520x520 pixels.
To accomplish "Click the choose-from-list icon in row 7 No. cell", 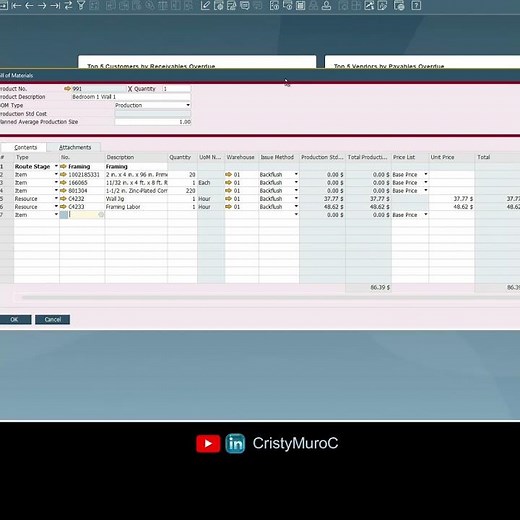I will 101,215.
